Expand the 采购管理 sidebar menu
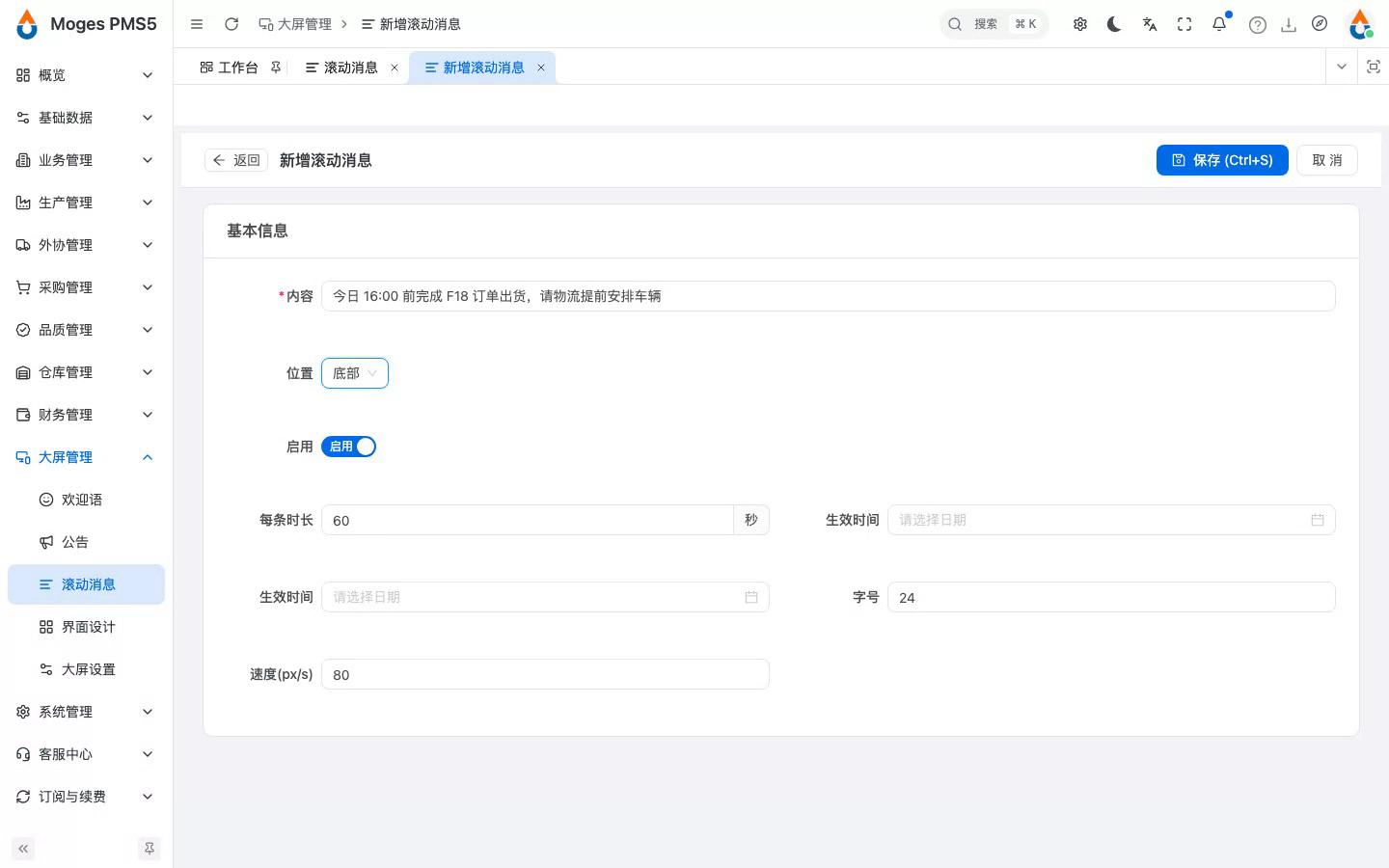 click(x=86, y=287)
